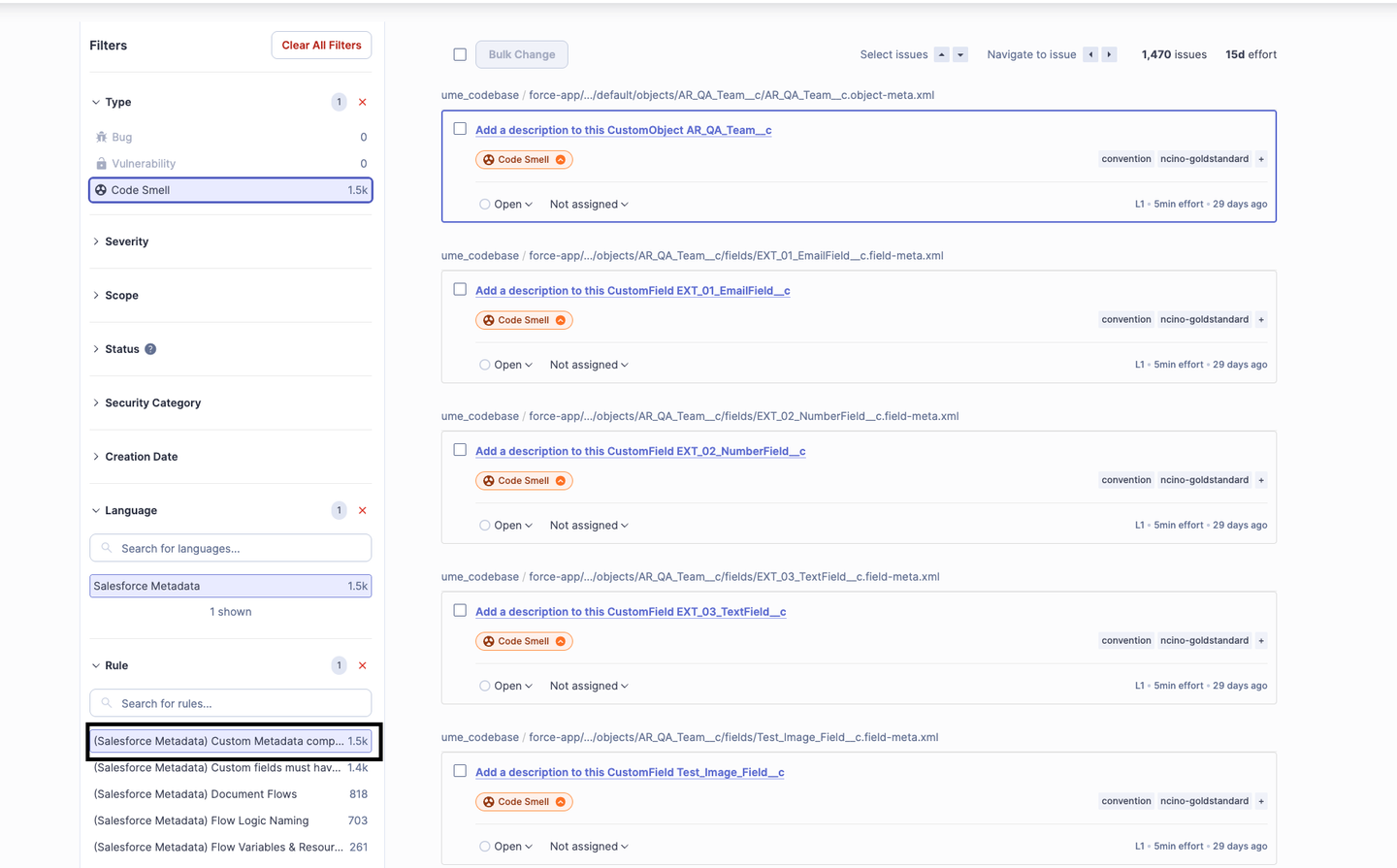The image size is (1397, 868).
Task: Remove the Rule filter using red X
Action: point(363,666)
